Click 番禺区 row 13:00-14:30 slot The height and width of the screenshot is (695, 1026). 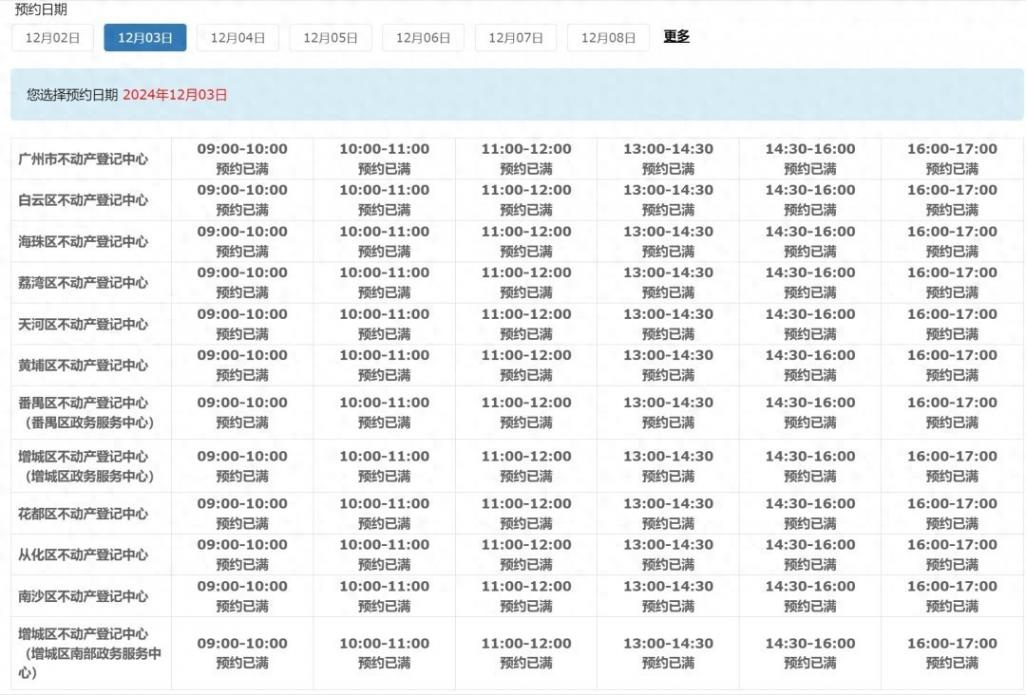pyautogui.click(x=668, y=412)
